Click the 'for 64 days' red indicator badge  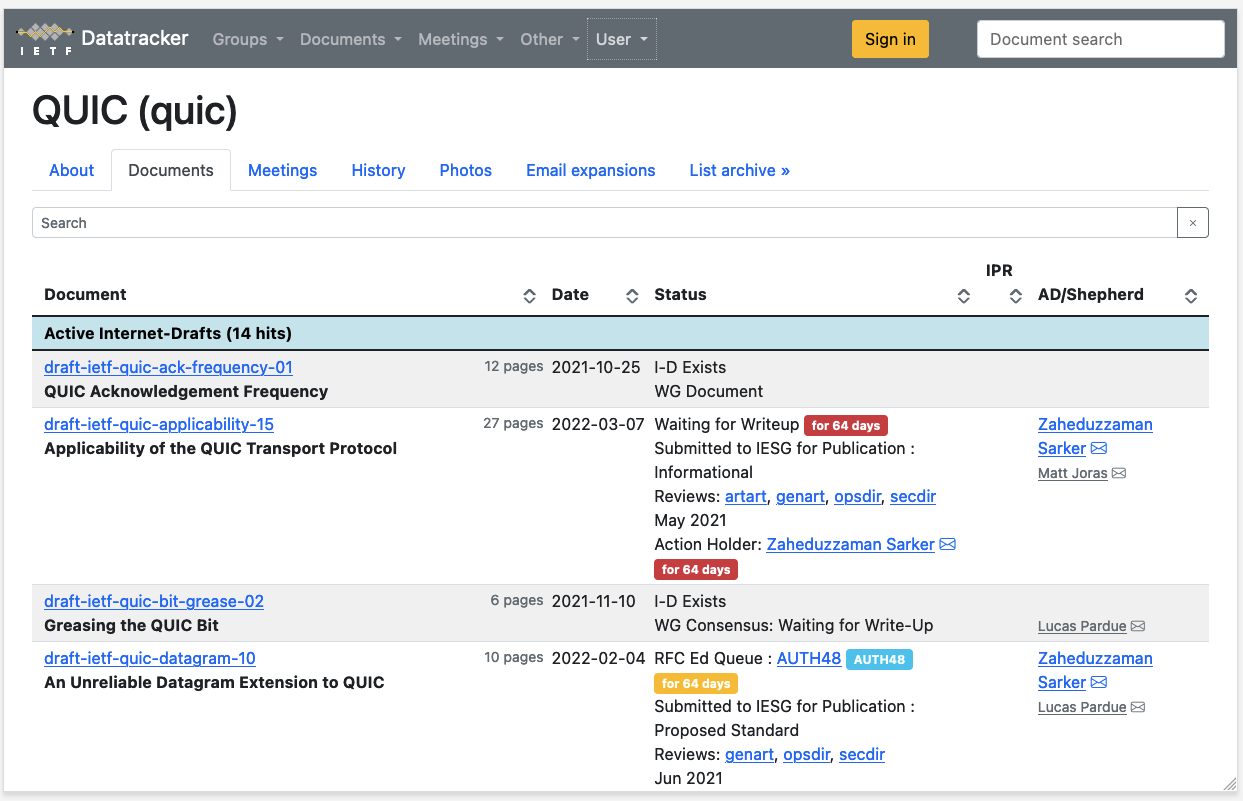(845, 425)
